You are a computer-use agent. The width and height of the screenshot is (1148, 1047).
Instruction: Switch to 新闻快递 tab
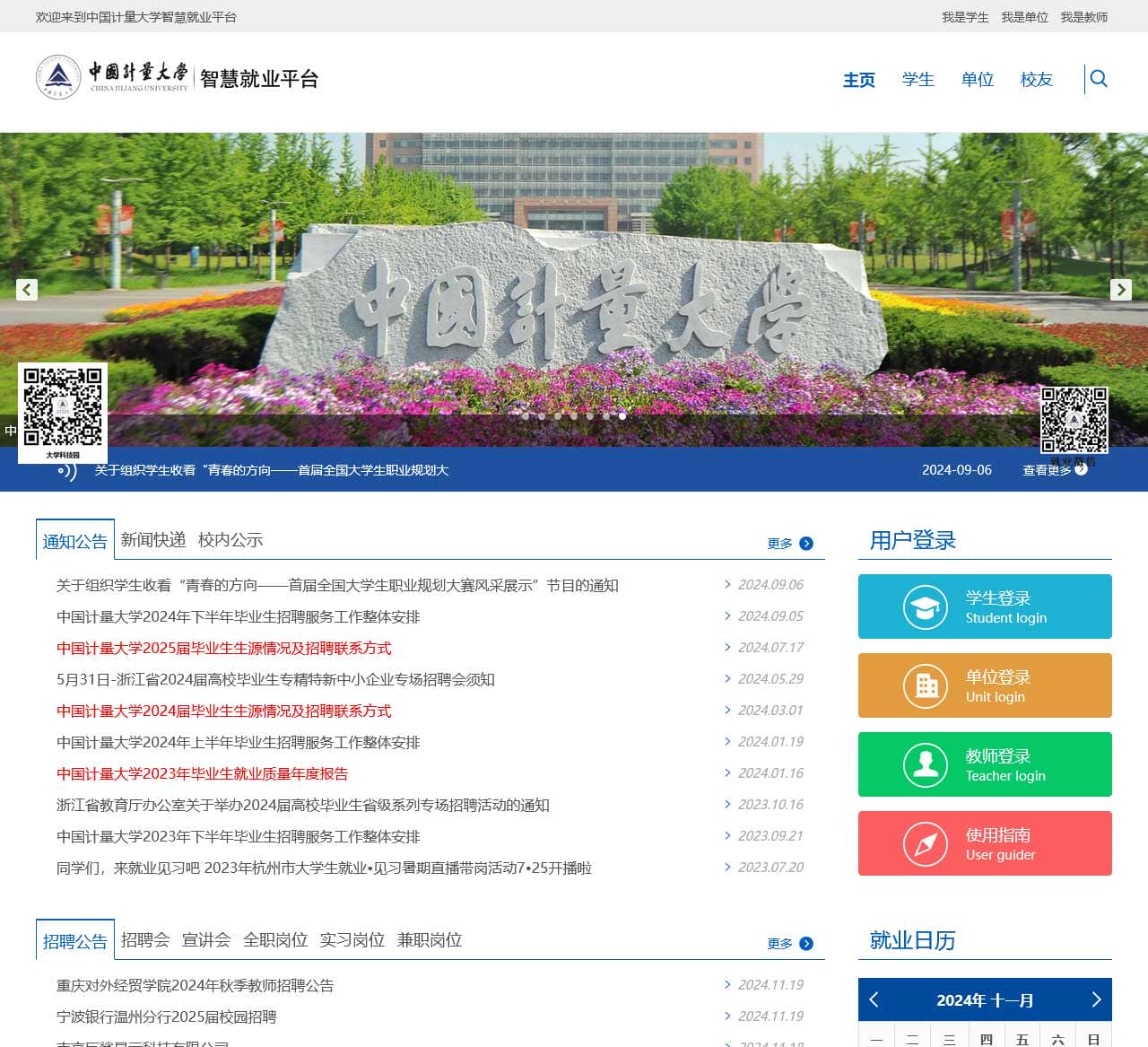pos(153,539)
